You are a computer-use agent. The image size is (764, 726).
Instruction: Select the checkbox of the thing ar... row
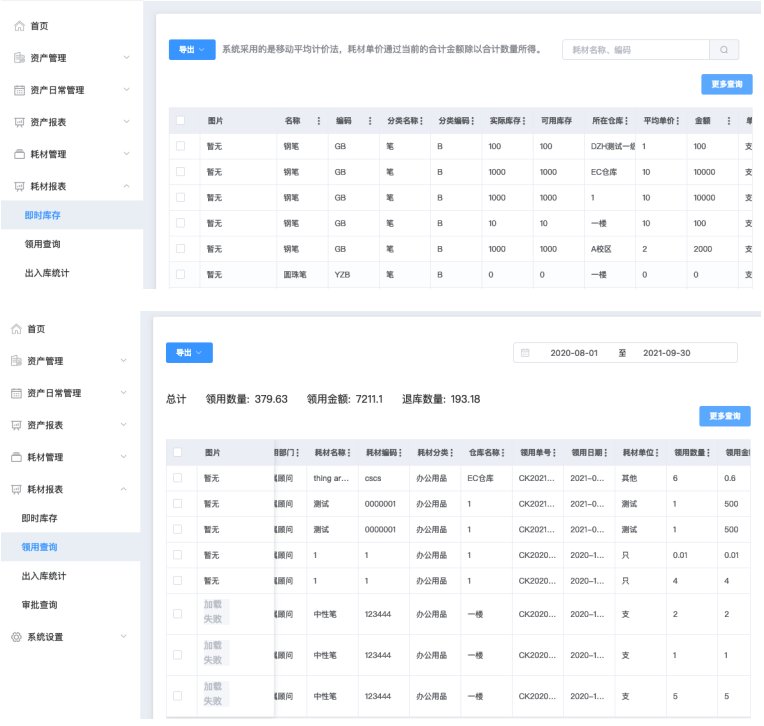(x=177, y=478)
